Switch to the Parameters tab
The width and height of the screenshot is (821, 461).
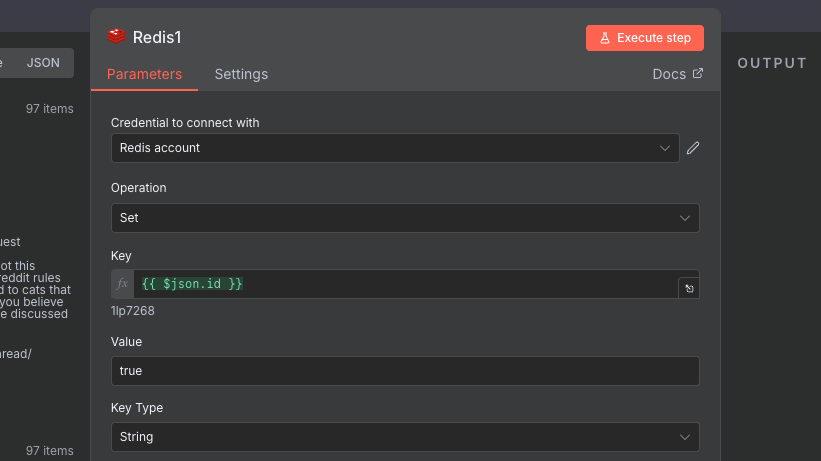click(145, 74)
